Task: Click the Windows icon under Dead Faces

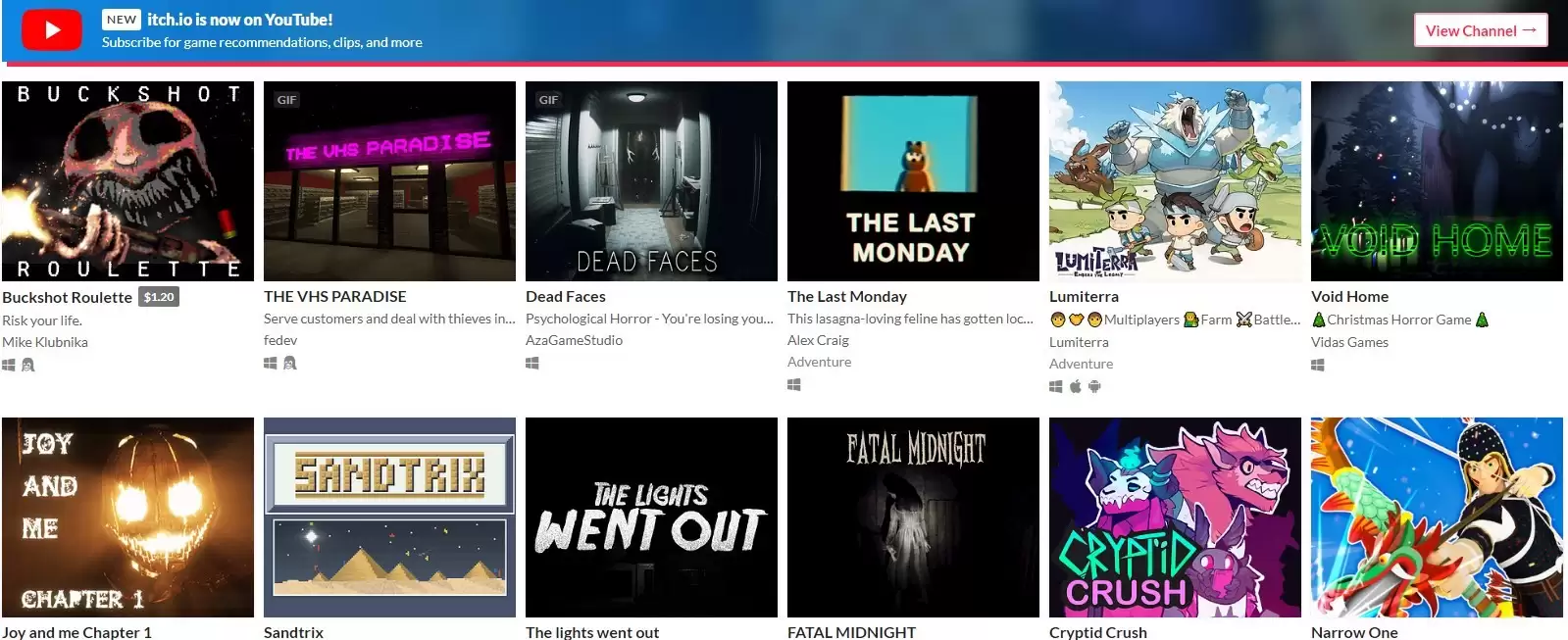Action: 532,363
